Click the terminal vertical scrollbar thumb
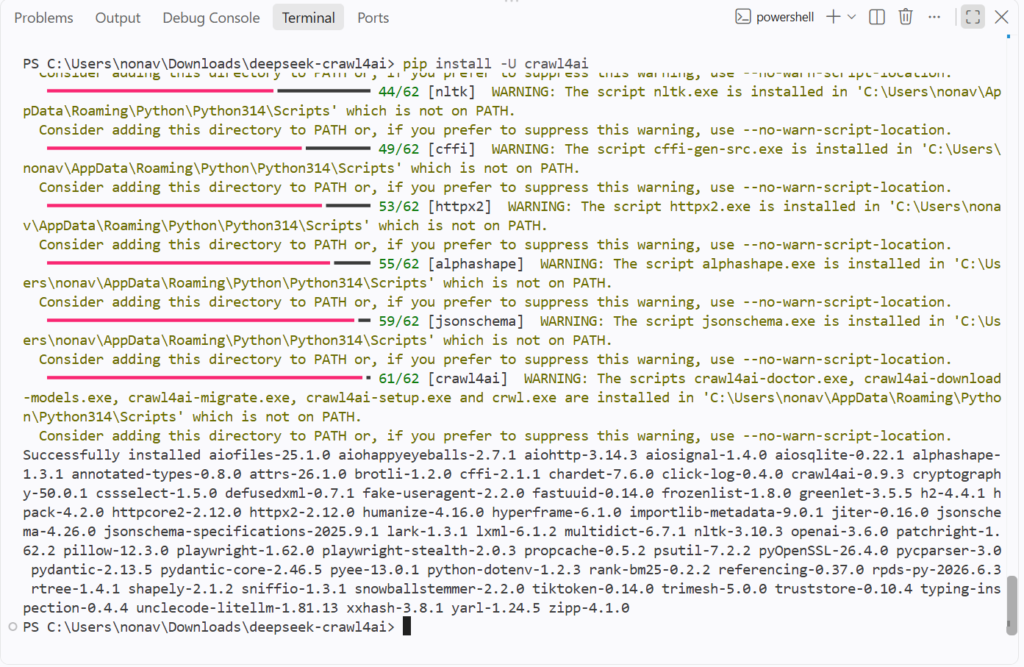The width and height of the screenshot is (1024, 667). 1012,605
